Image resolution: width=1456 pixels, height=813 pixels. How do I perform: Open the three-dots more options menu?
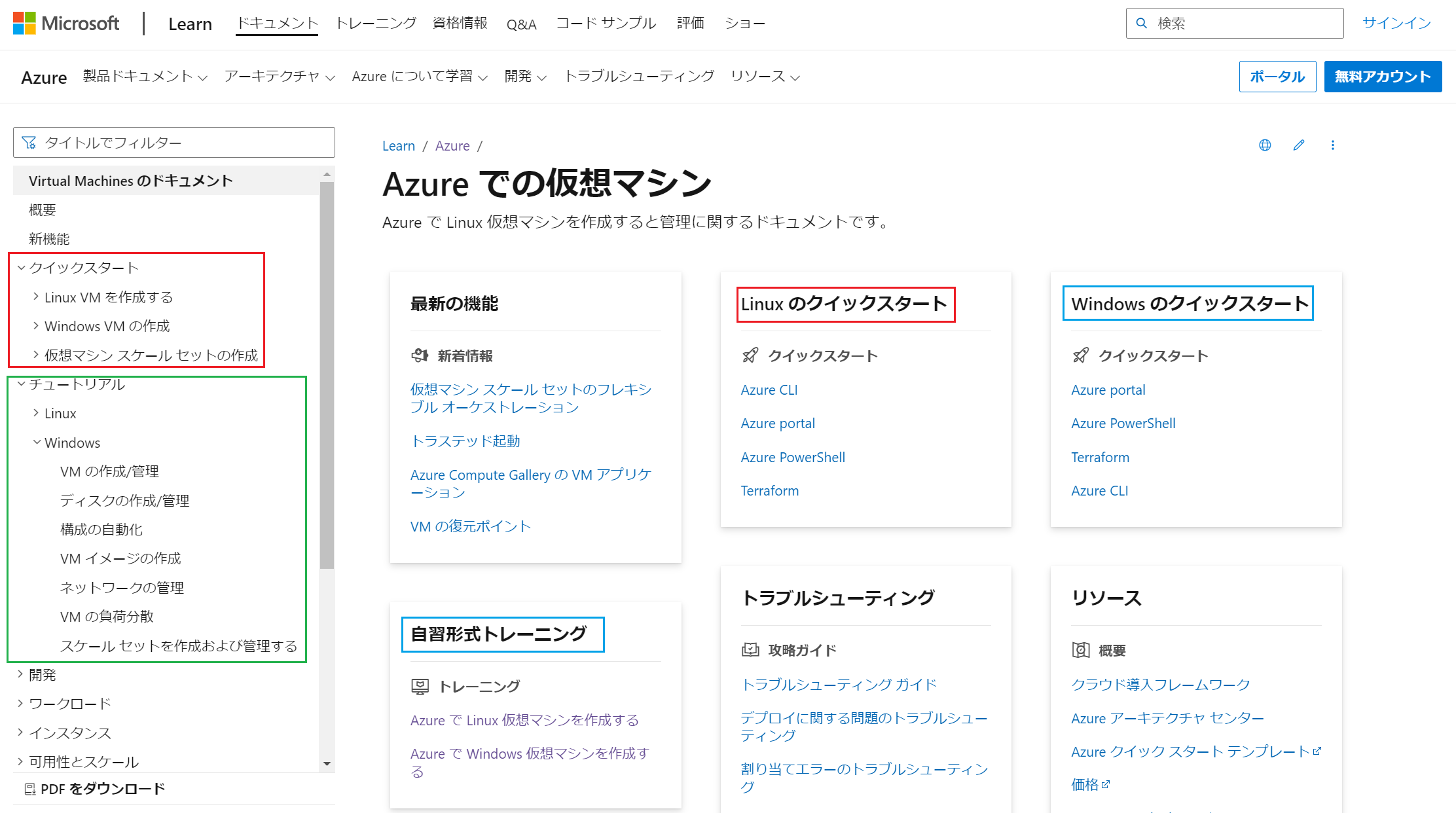click(1333, 145)
